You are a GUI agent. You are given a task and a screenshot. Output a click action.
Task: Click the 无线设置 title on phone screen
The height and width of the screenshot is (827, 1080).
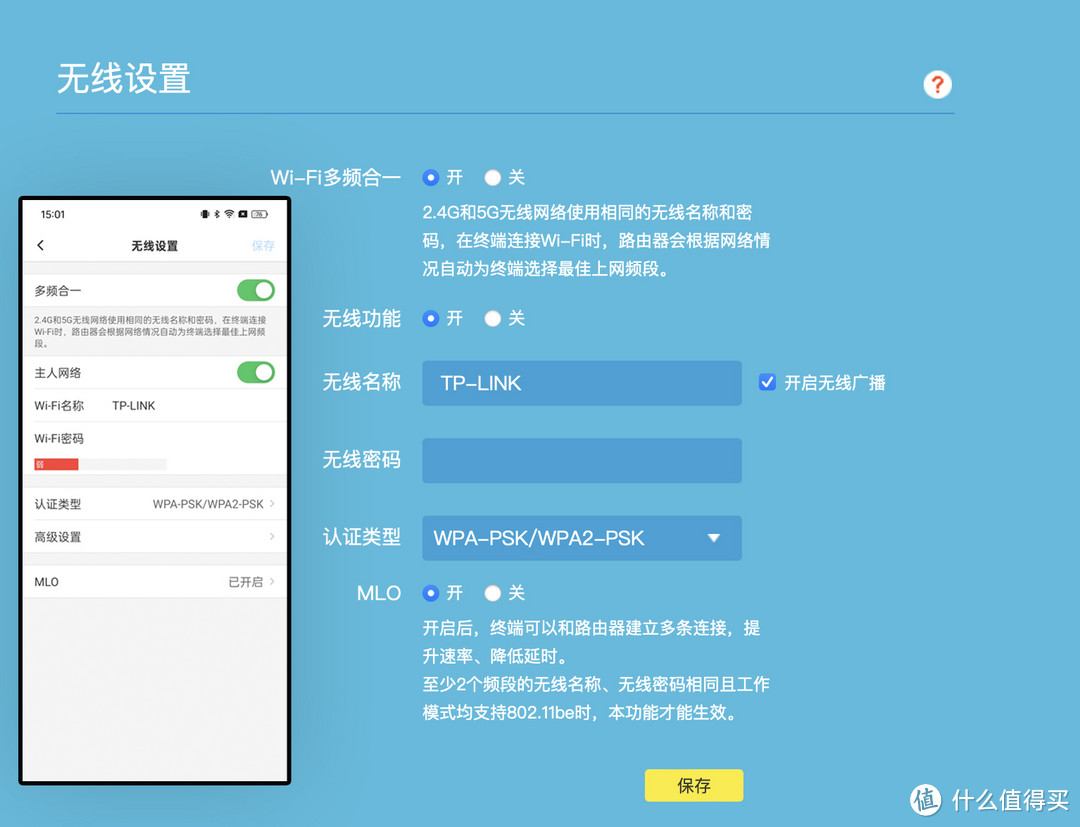tap(155, 246)
